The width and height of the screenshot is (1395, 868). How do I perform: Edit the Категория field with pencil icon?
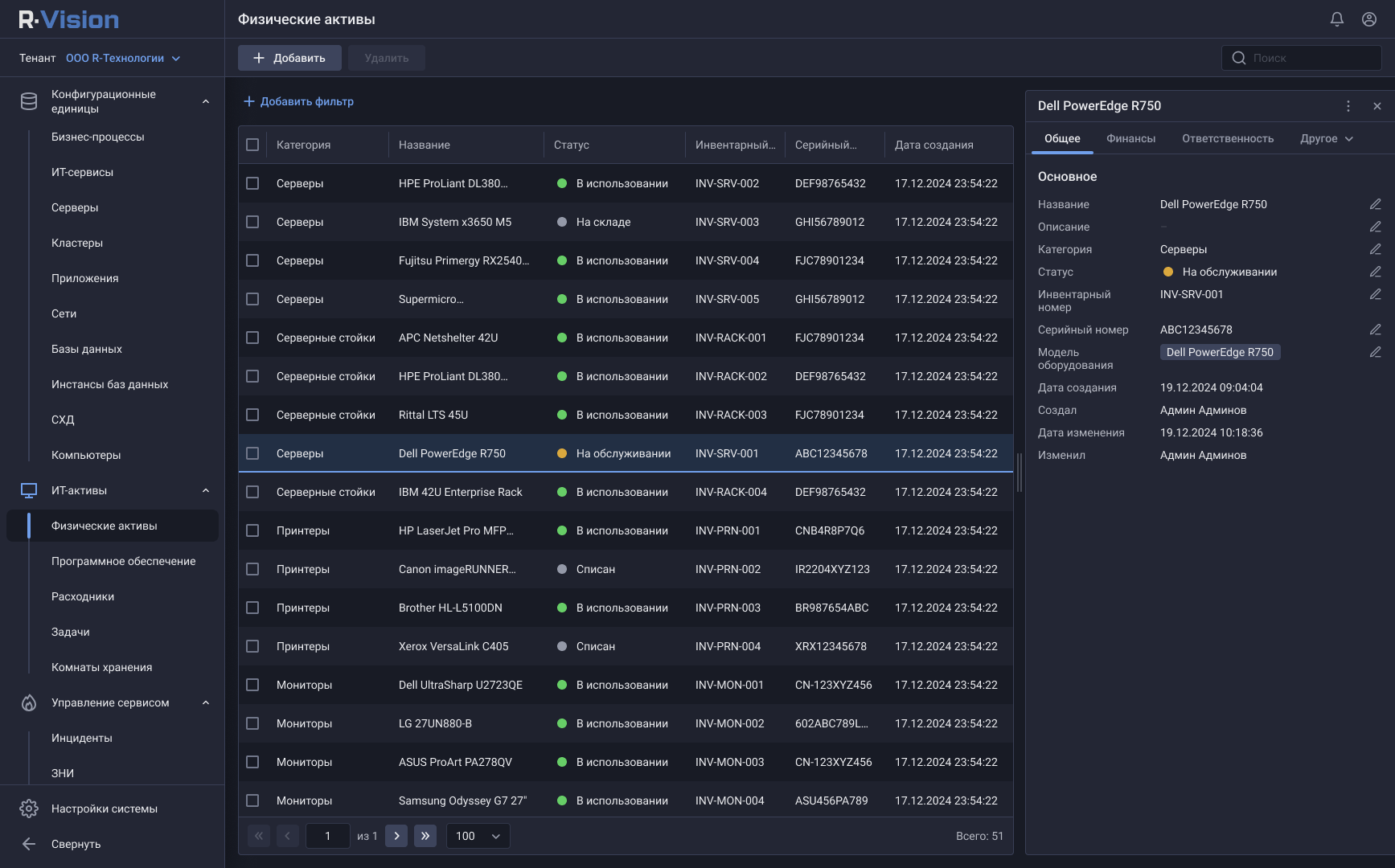[x=1376, y=249]
